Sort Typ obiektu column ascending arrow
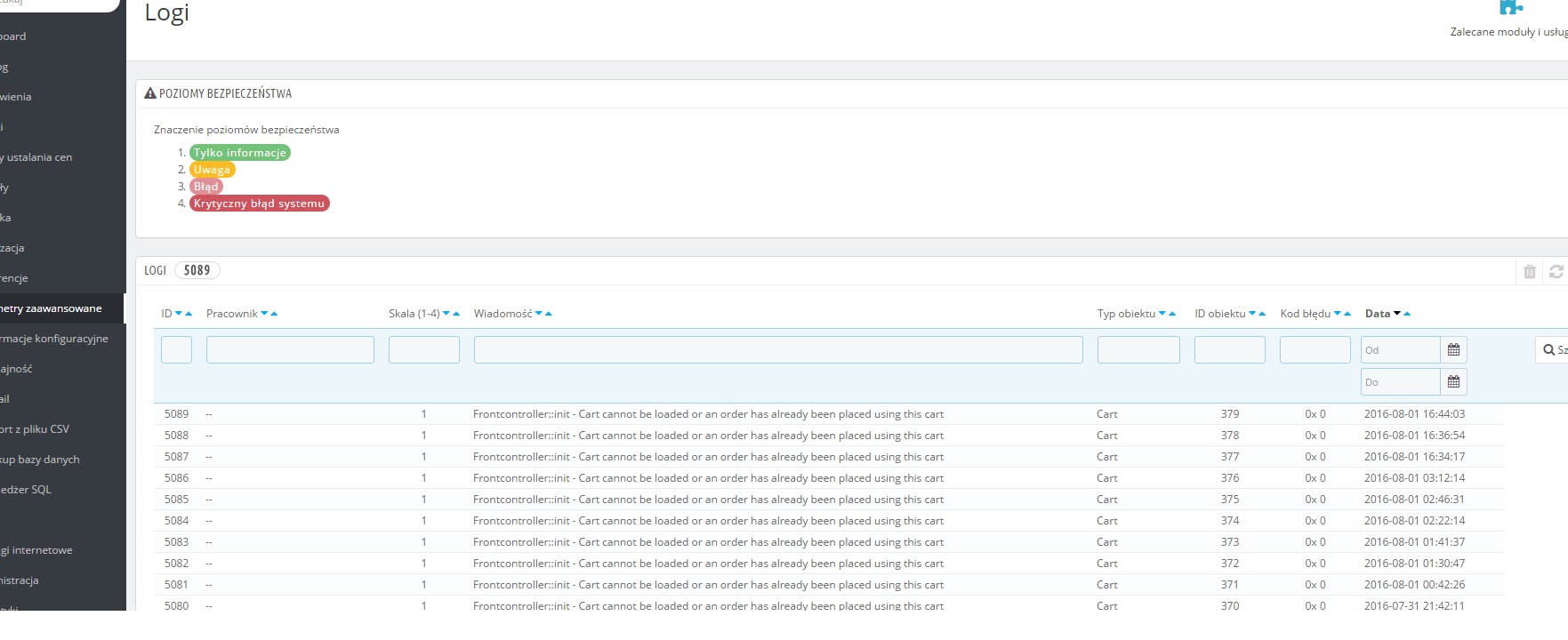This screenshot has width=1568, height=640. [1172, 314]
